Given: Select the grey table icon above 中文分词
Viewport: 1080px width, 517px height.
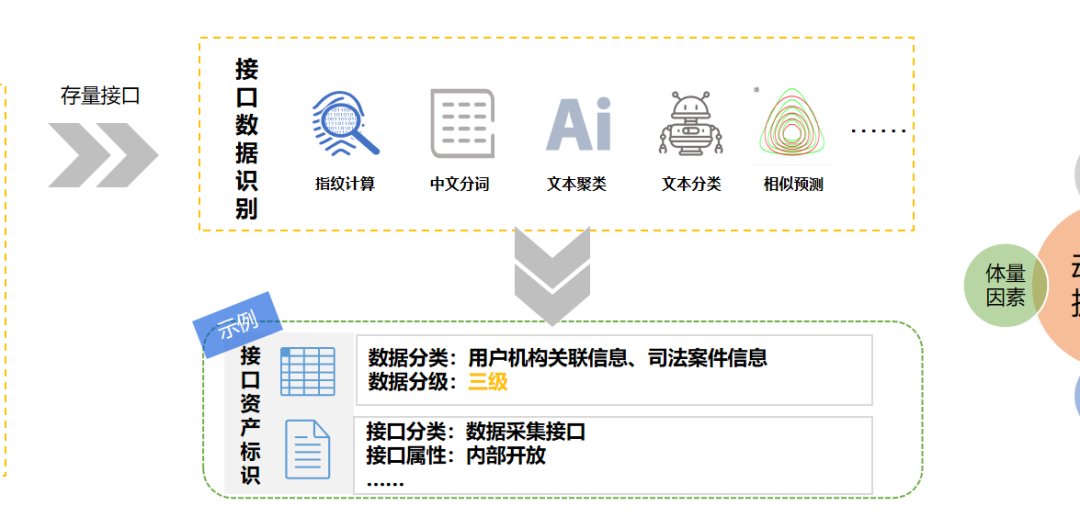Looking at the screenshot, I should (x=462, y=123).
